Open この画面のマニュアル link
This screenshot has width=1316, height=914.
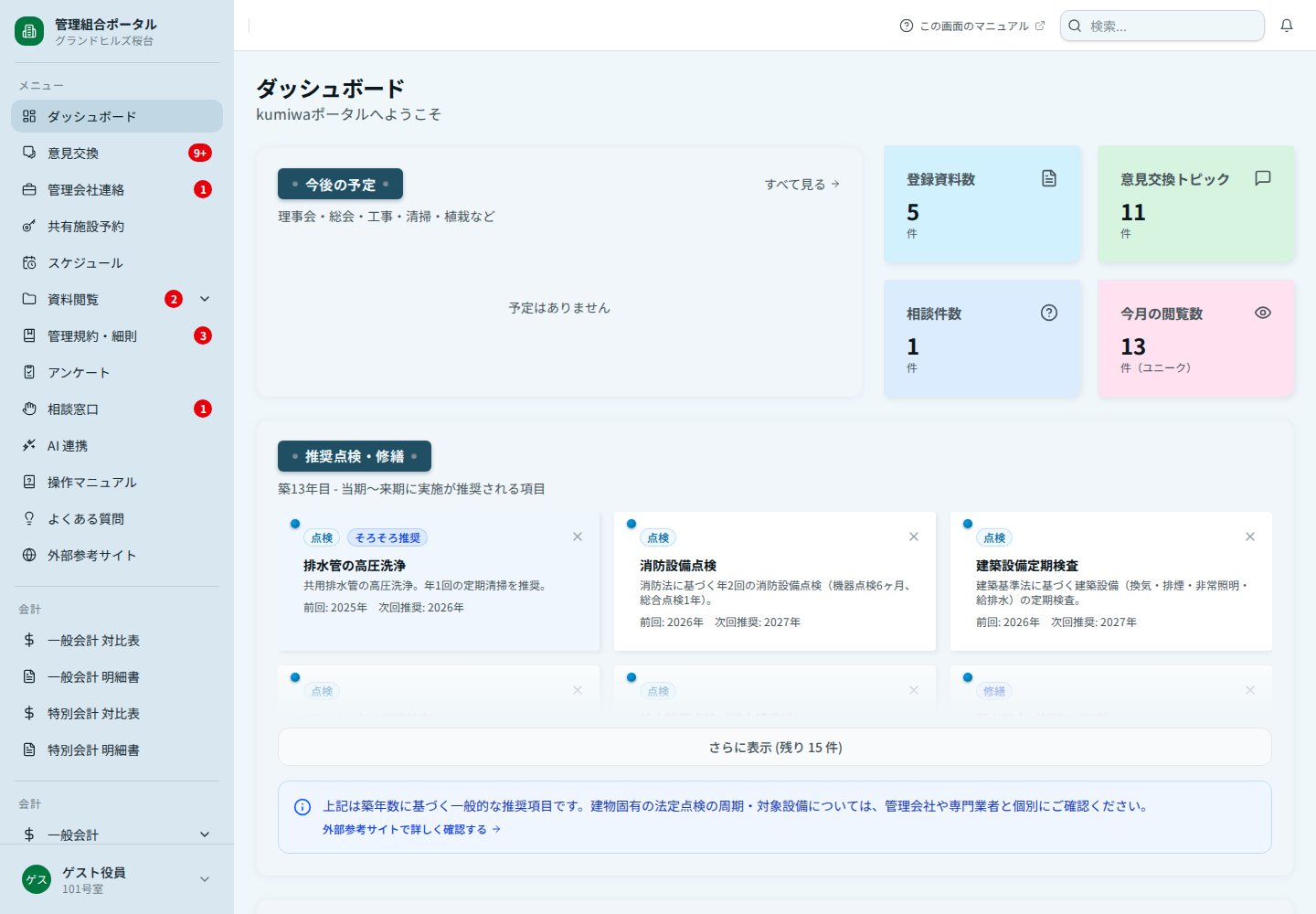(972, 26)
